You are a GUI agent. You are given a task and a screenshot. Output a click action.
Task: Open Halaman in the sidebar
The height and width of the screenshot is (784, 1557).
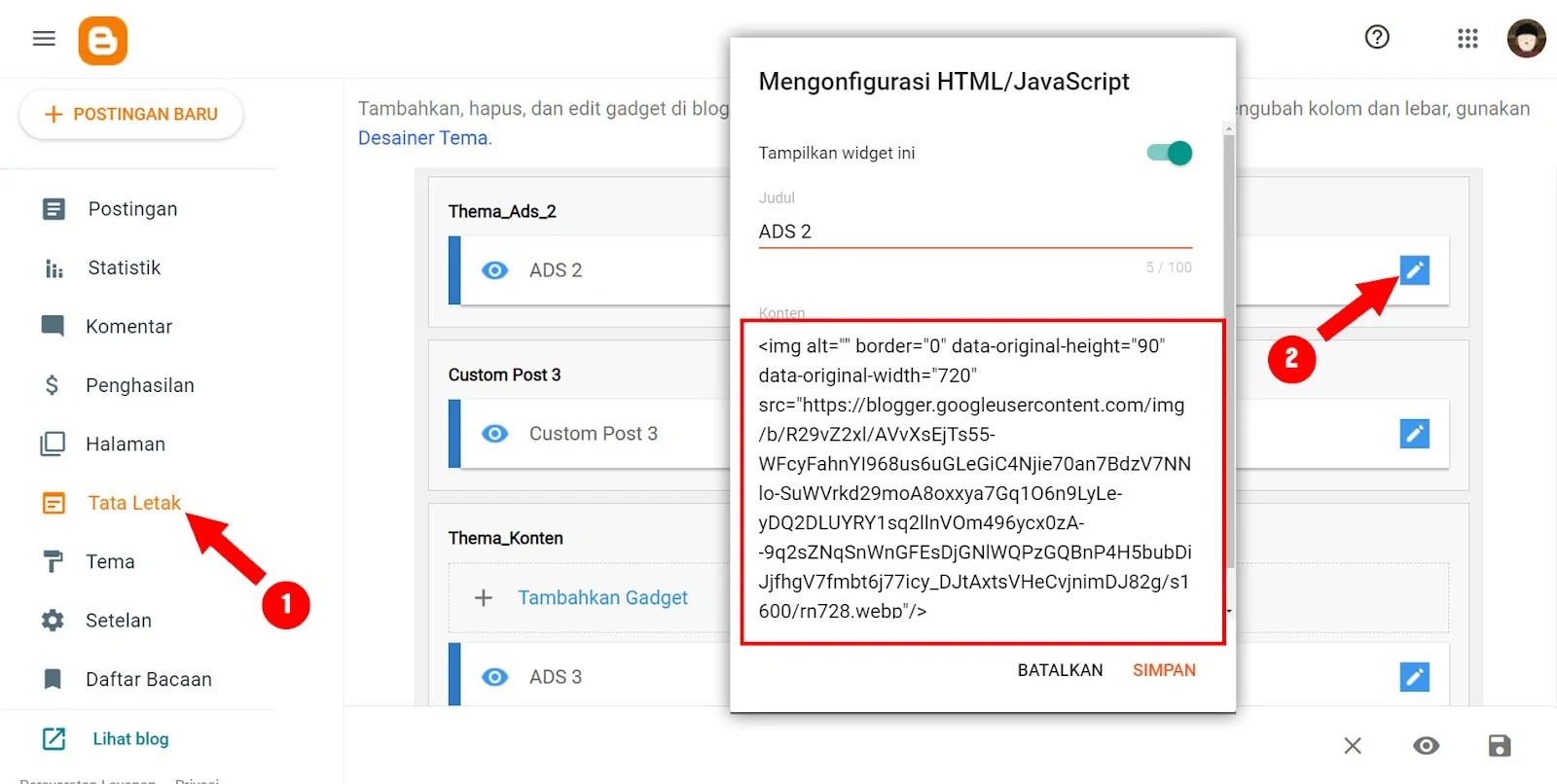click(126, 445)
